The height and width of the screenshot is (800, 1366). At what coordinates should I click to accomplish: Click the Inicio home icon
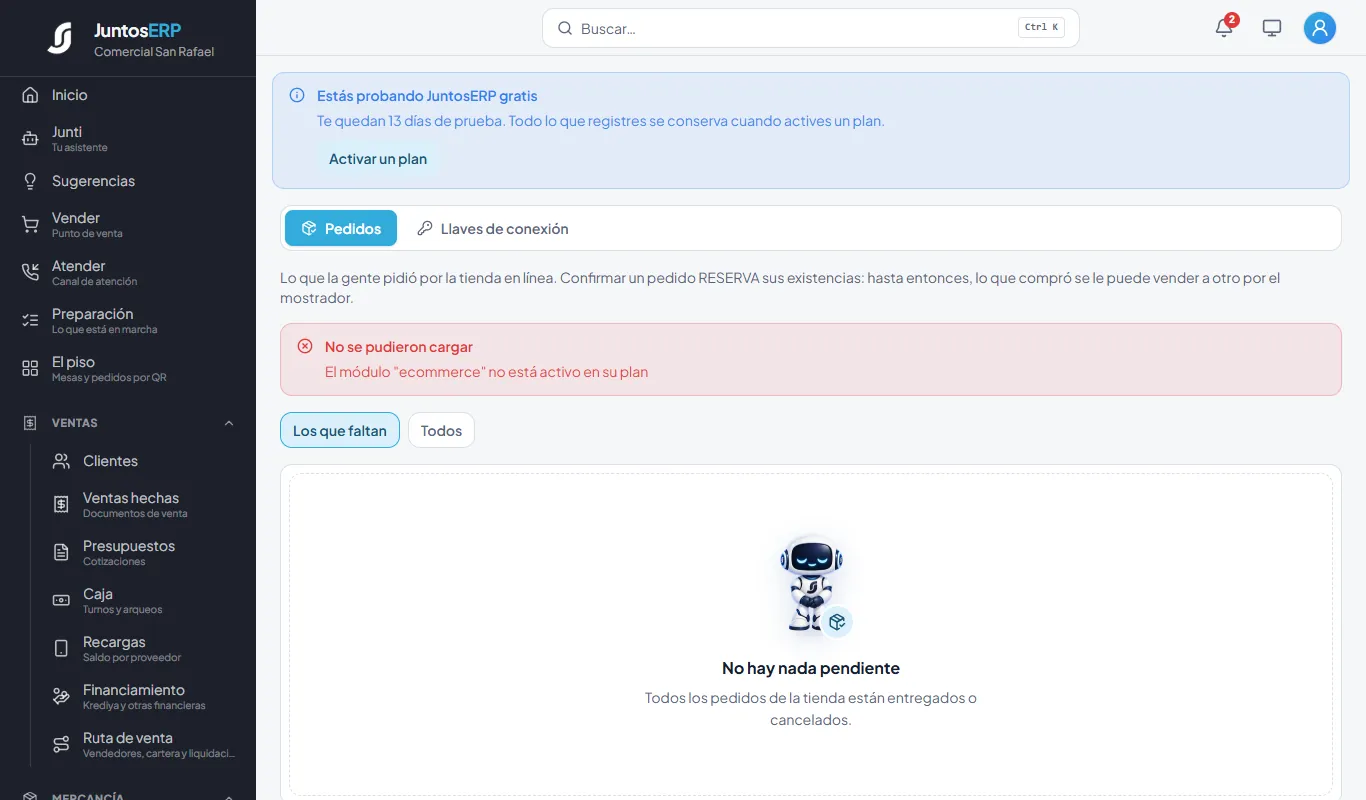coord(30,95)
